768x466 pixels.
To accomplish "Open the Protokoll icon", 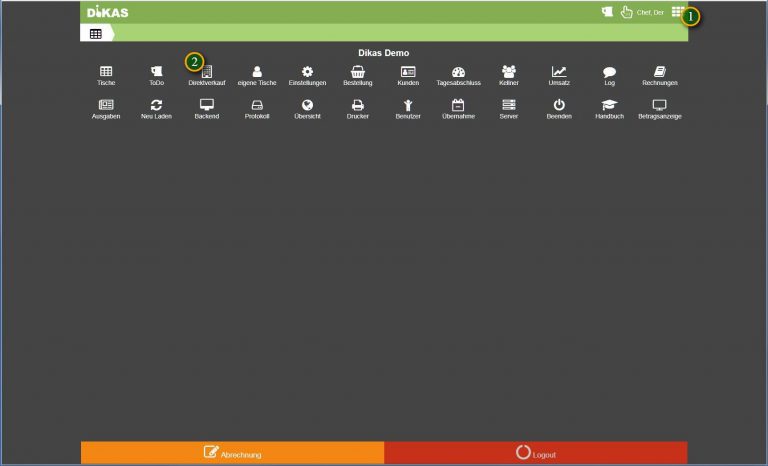I will click(x=257, y=105).
